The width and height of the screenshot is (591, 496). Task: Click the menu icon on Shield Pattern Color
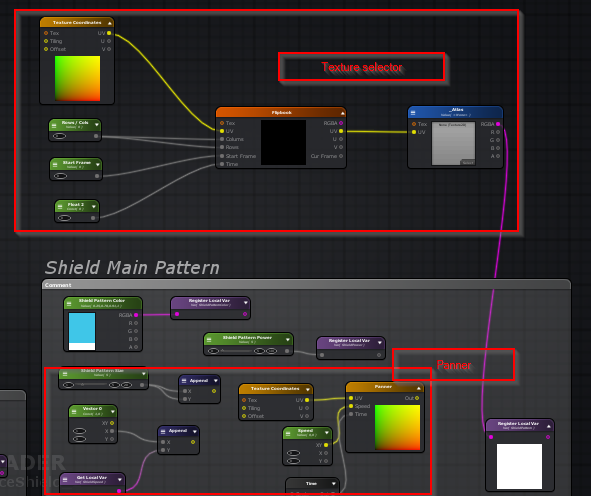pos(69,303)
